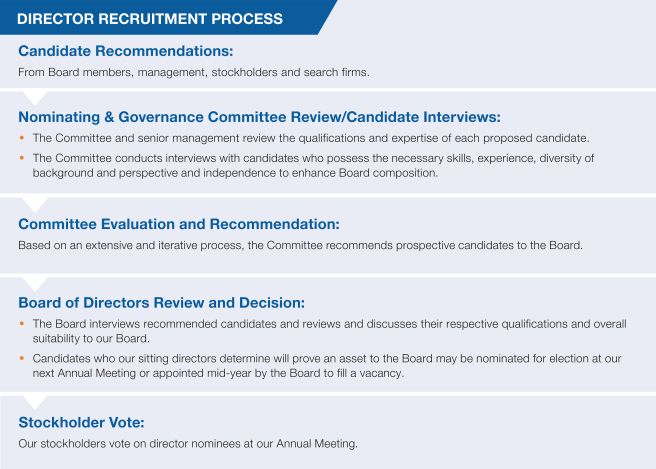Image resolution: width=656 pixels, height=469 pixels.
Task: Click the Board of Directors Review heading
Action: coord(160,302)
